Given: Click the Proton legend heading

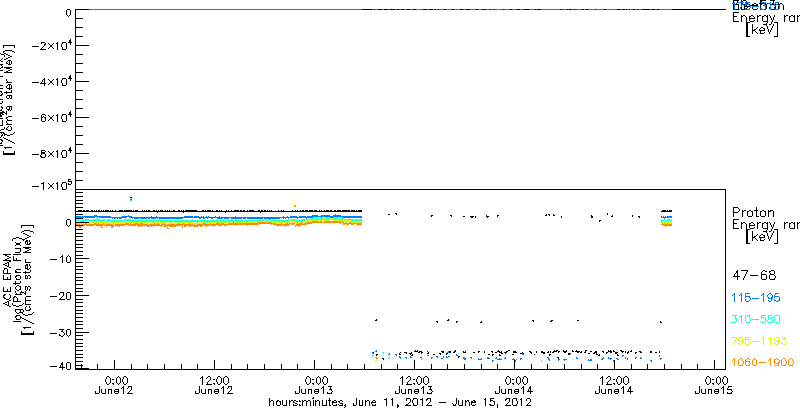Looking at the screenshot, I should pos(754,213).
